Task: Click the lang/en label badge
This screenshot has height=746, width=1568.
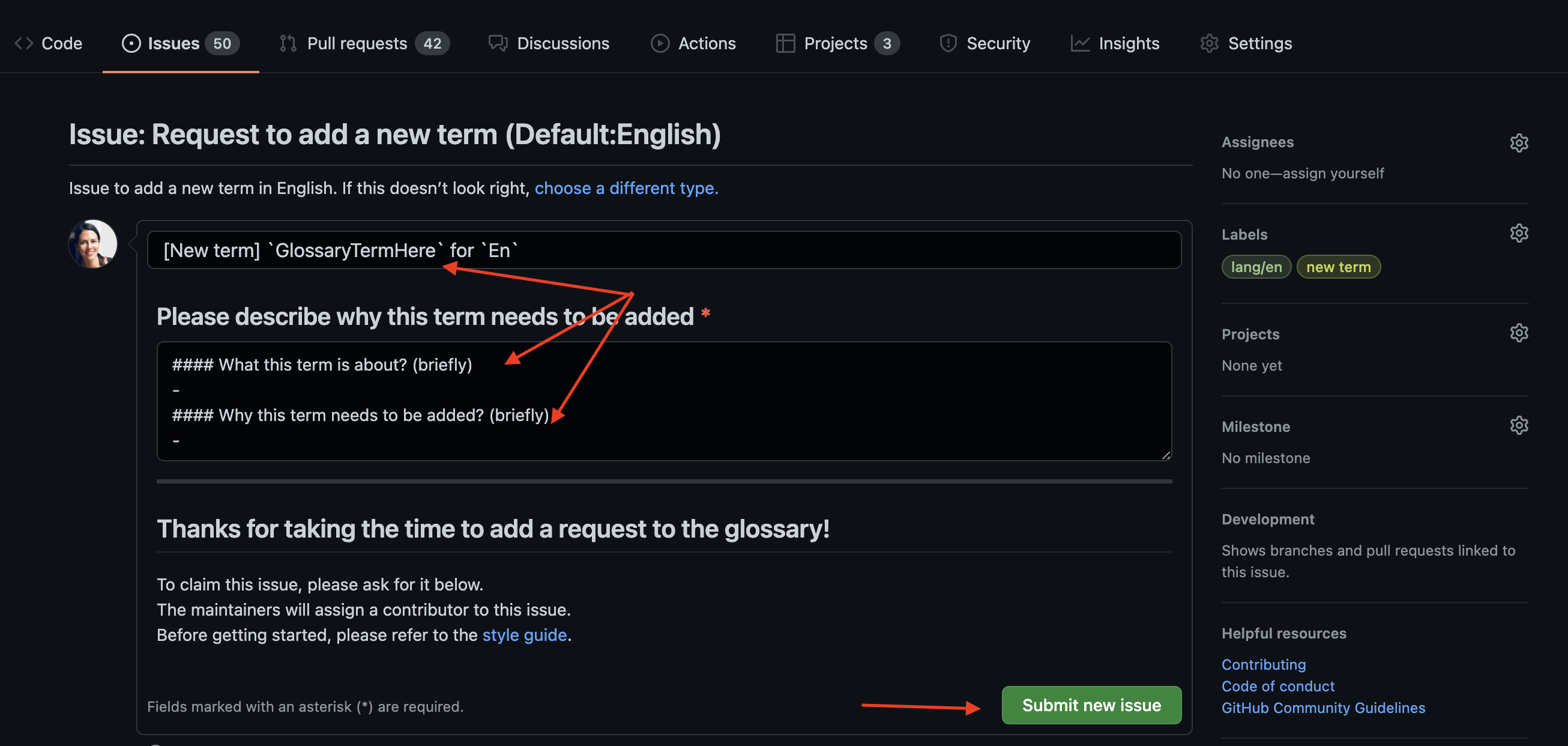Action: pyautogui.click(x=1256, y=267)
